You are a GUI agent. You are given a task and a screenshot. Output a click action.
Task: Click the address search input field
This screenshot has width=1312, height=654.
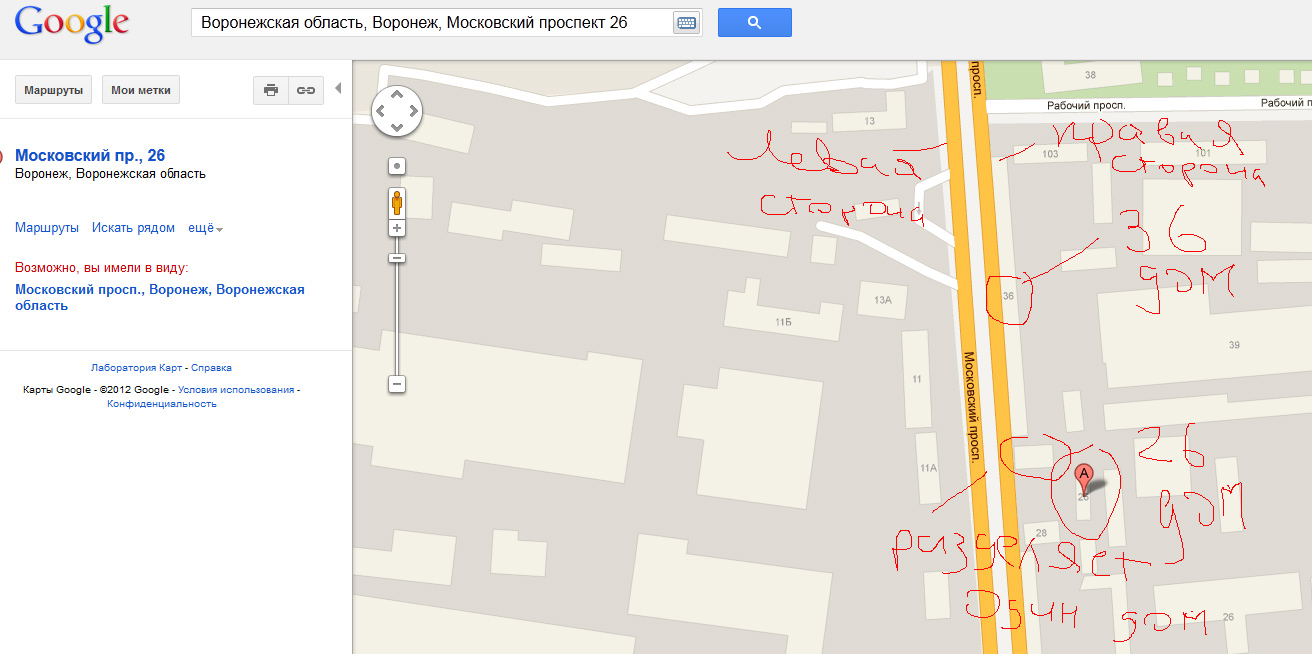[432, 22]
